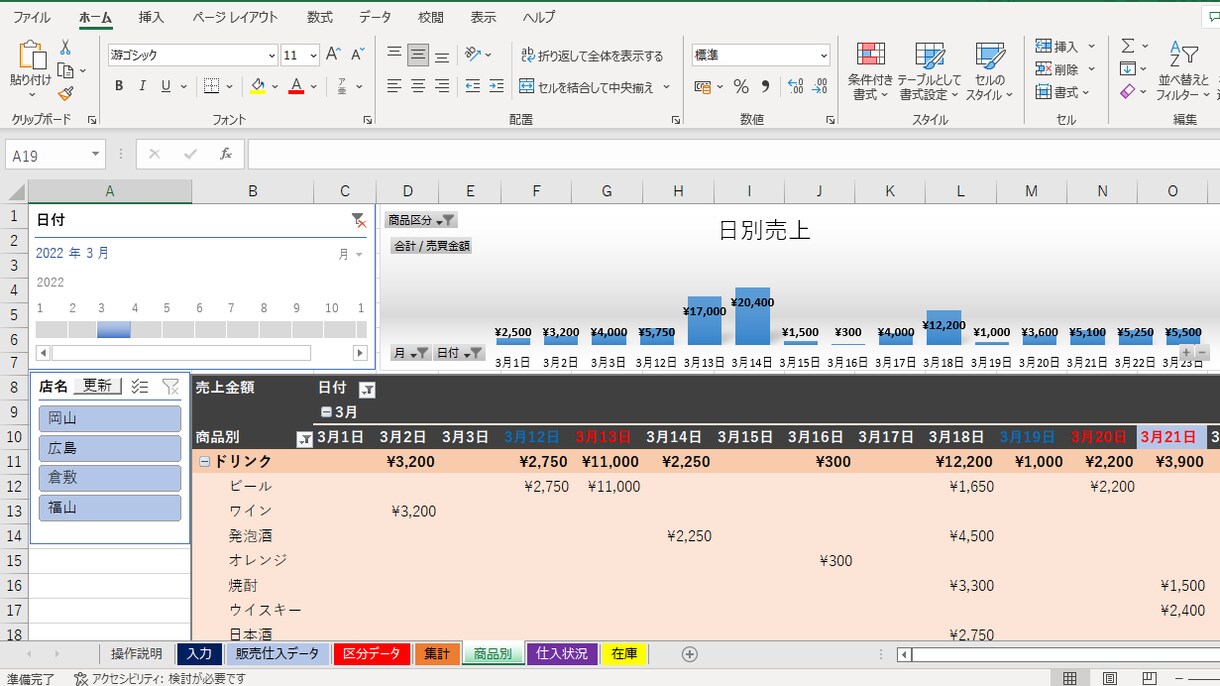
Task: Add a new sheet with plus button
Action: pos(689,654)
